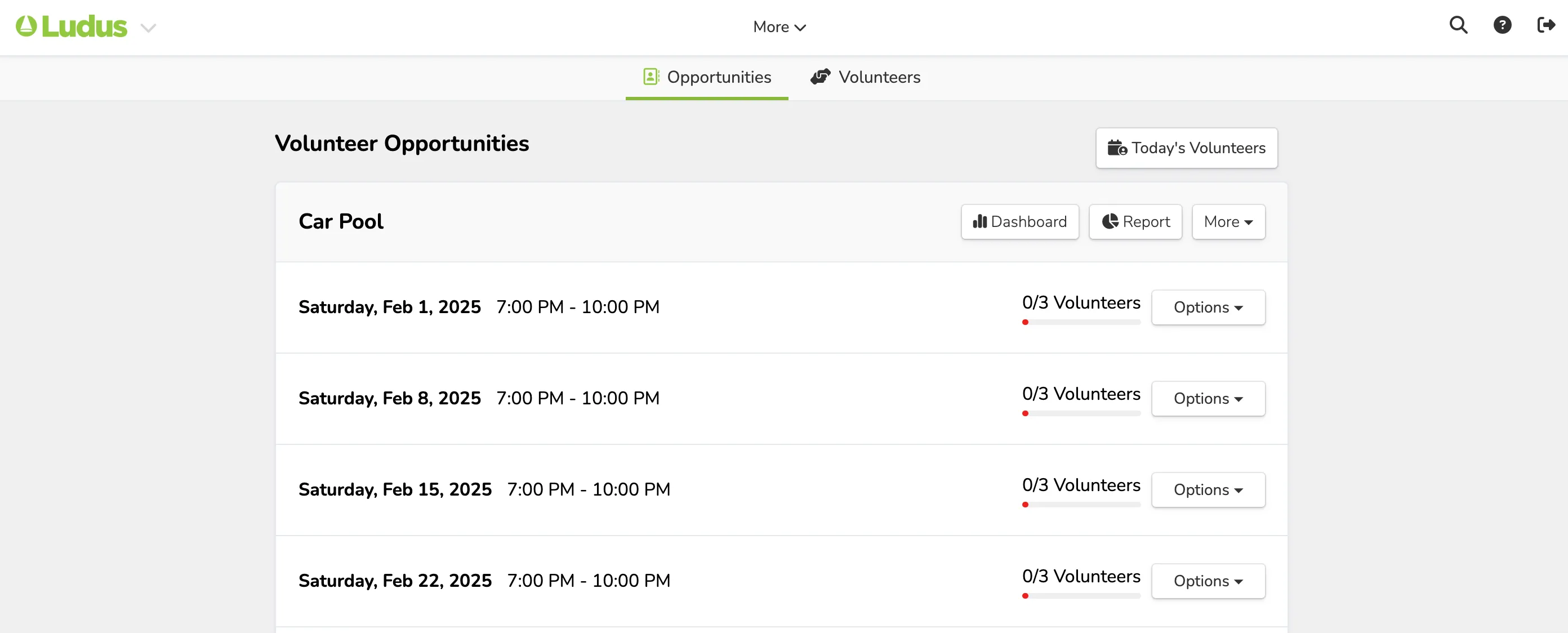Open the Car Pool Dashboard

point(1019,221)
